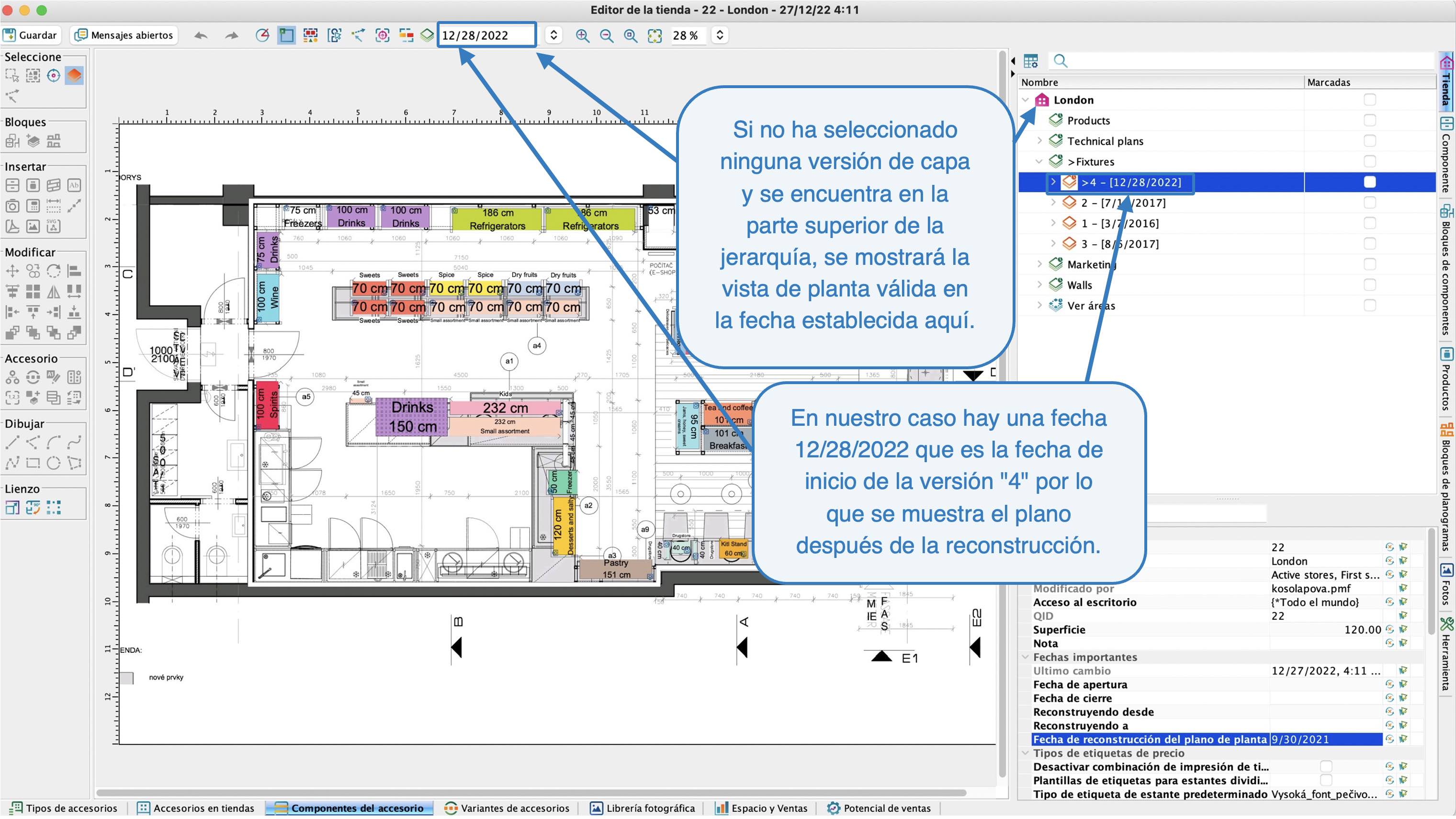Open the Tipos de accesorios tab
Viewport: 1456px width, 819px height.
coord(64,808)
